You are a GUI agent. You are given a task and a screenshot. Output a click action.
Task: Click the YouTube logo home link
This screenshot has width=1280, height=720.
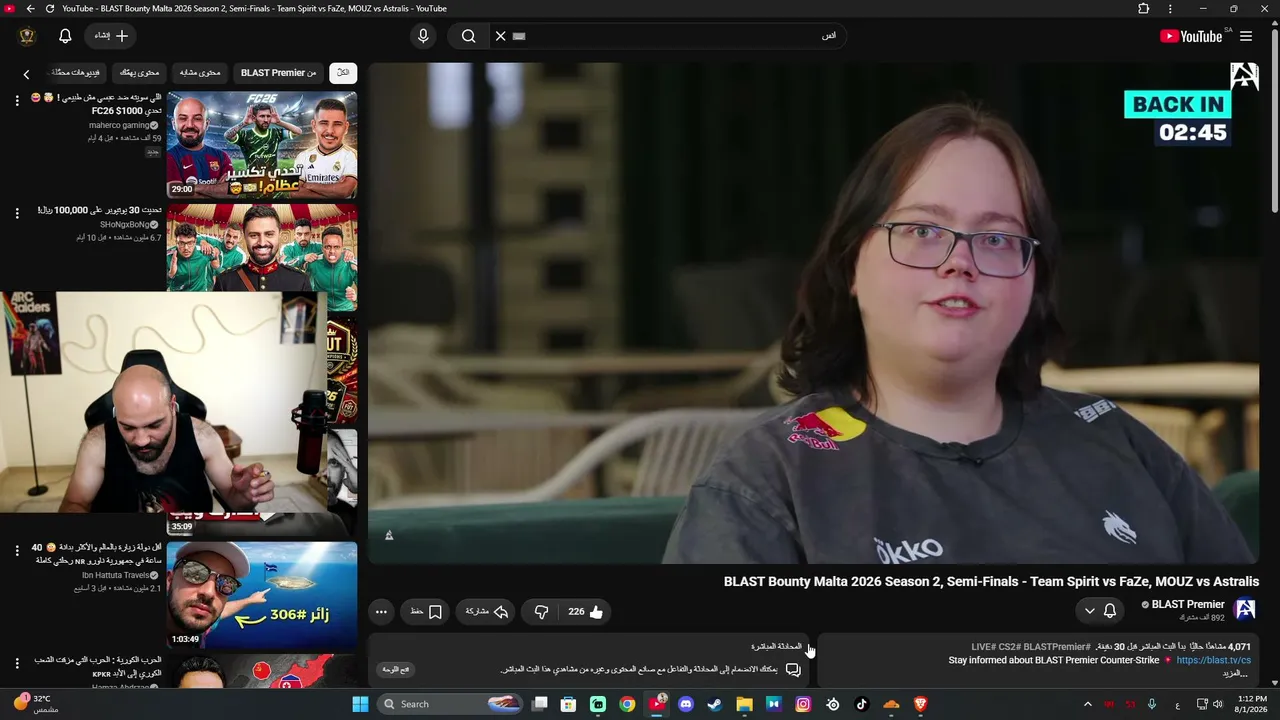click(1191, 36)
